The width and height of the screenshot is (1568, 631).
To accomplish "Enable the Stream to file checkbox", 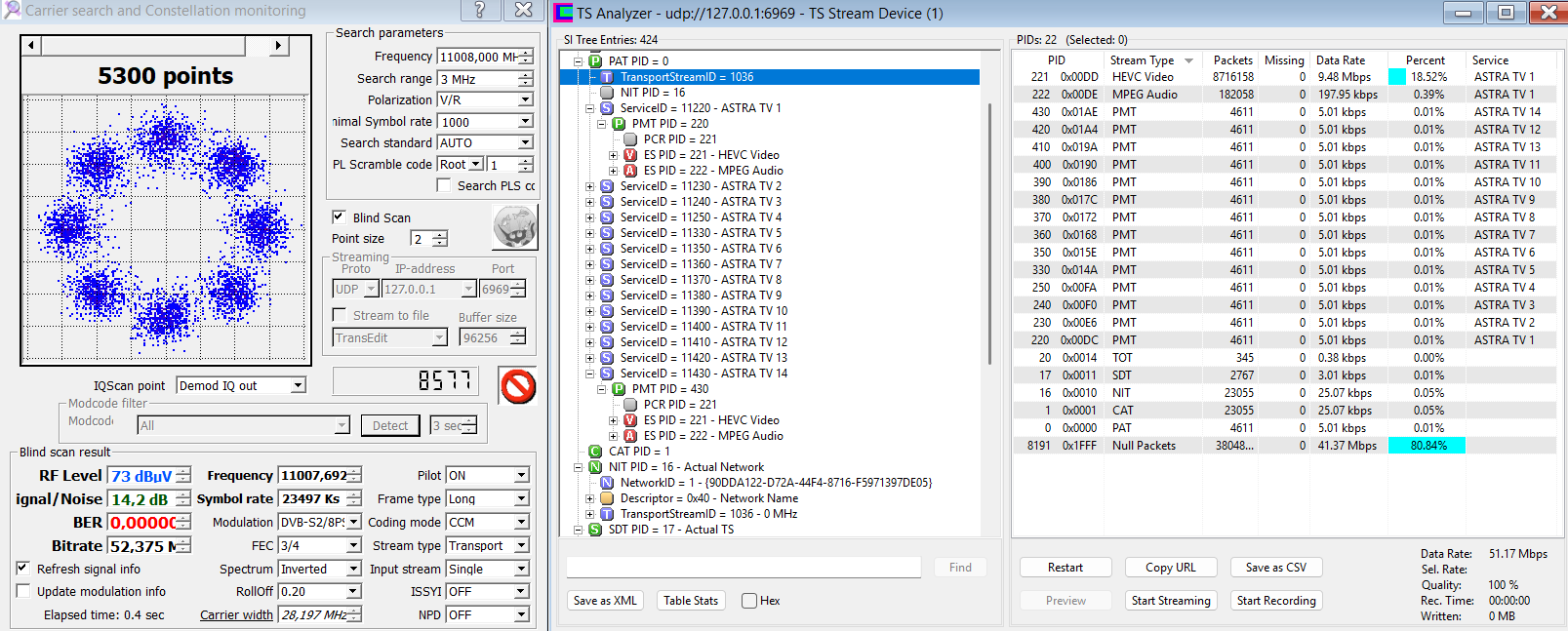I will coord(340,315).
